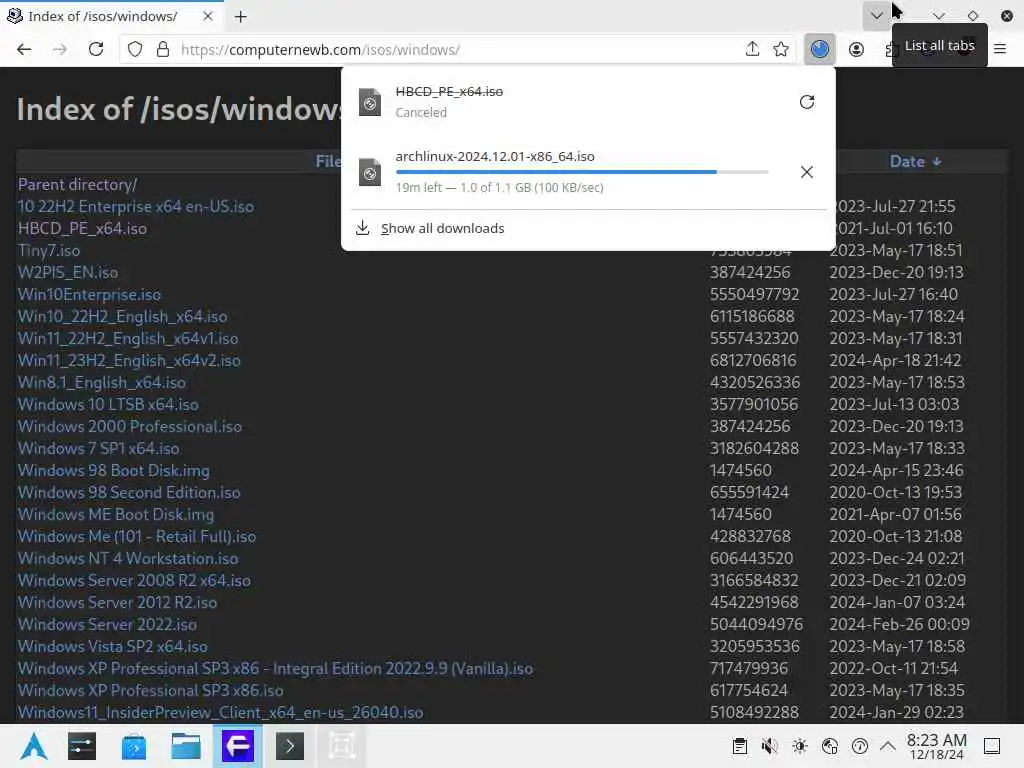The image size is (1024, 768).
Task: Open the Arch application launcher in taskbar
Action: (34, 746)
